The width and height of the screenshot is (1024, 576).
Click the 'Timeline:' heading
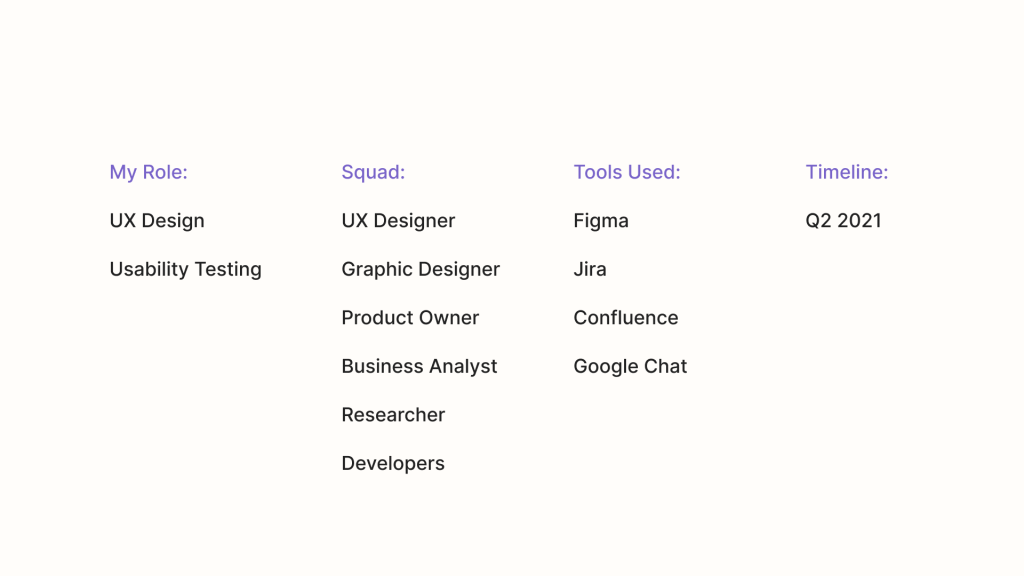tap(846, 172)
